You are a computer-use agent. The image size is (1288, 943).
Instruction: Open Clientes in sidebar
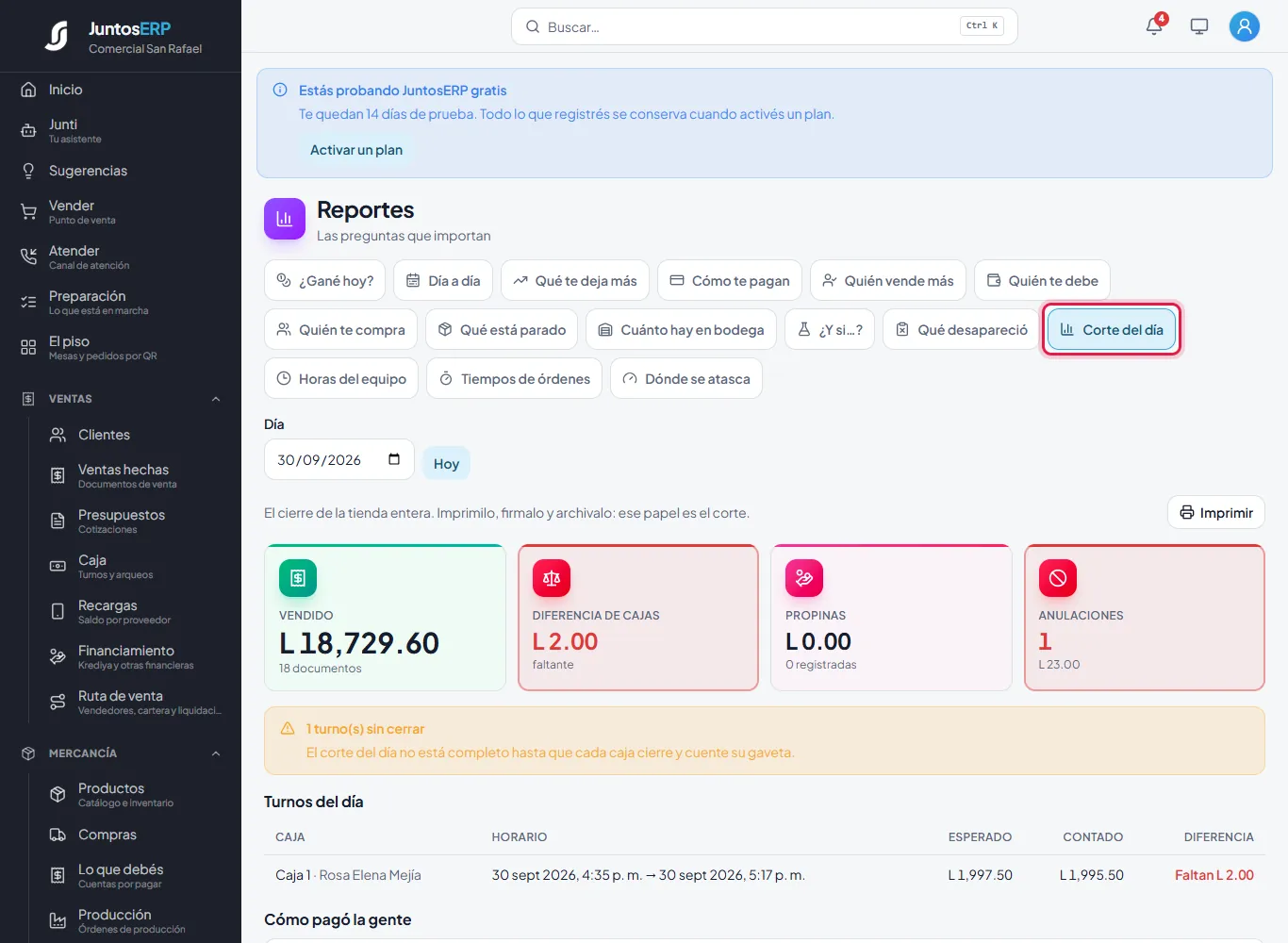(134, 435)
